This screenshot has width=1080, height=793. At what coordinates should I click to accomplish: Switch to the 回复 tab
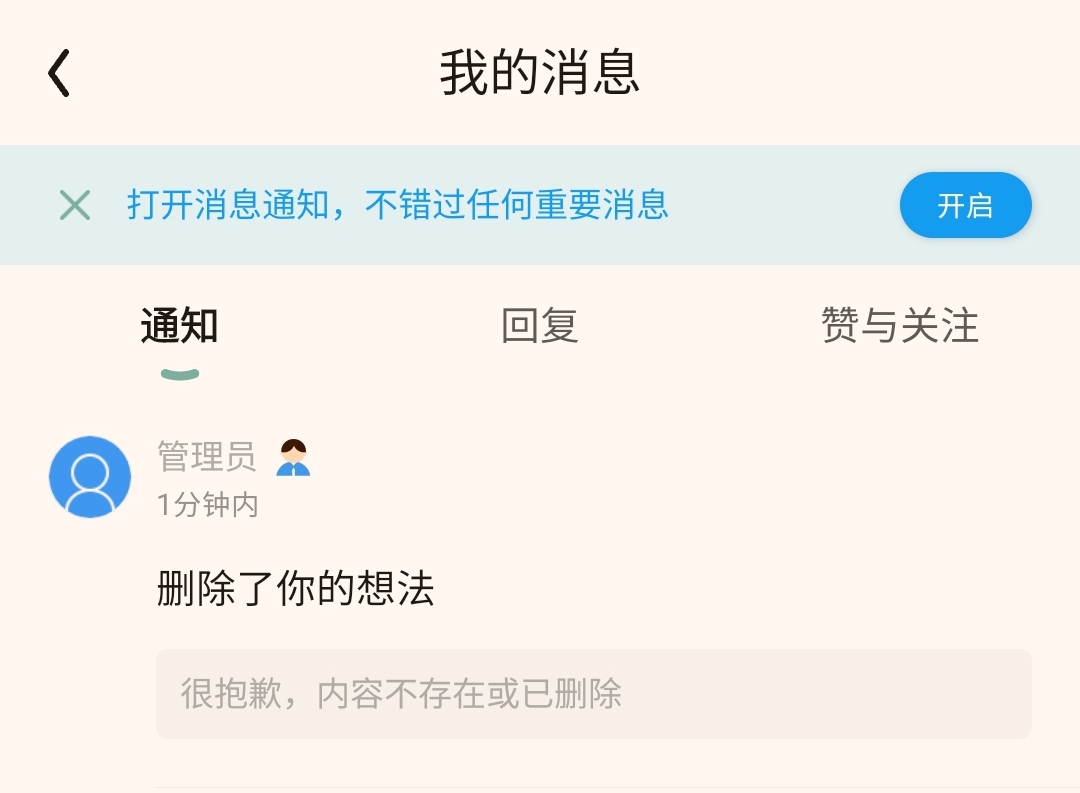pos(539,325)
